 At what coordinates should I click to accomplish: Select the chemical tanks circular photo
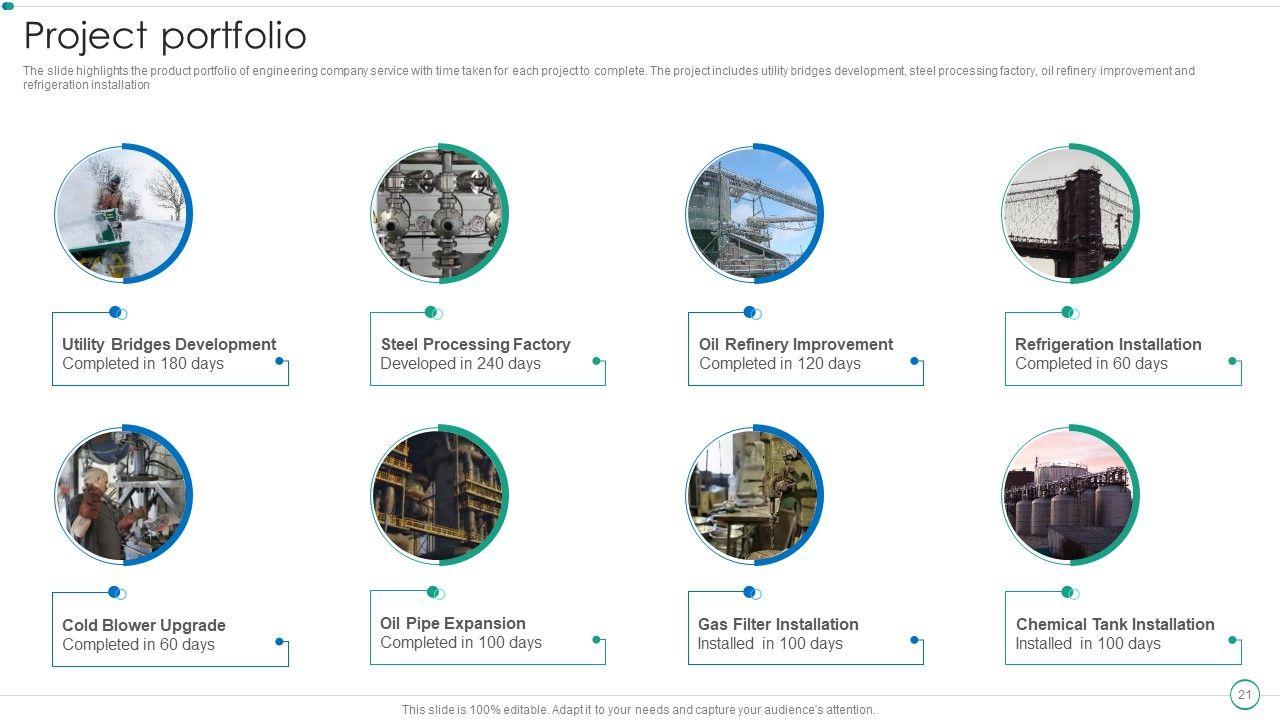click(x=1069, y=495)
